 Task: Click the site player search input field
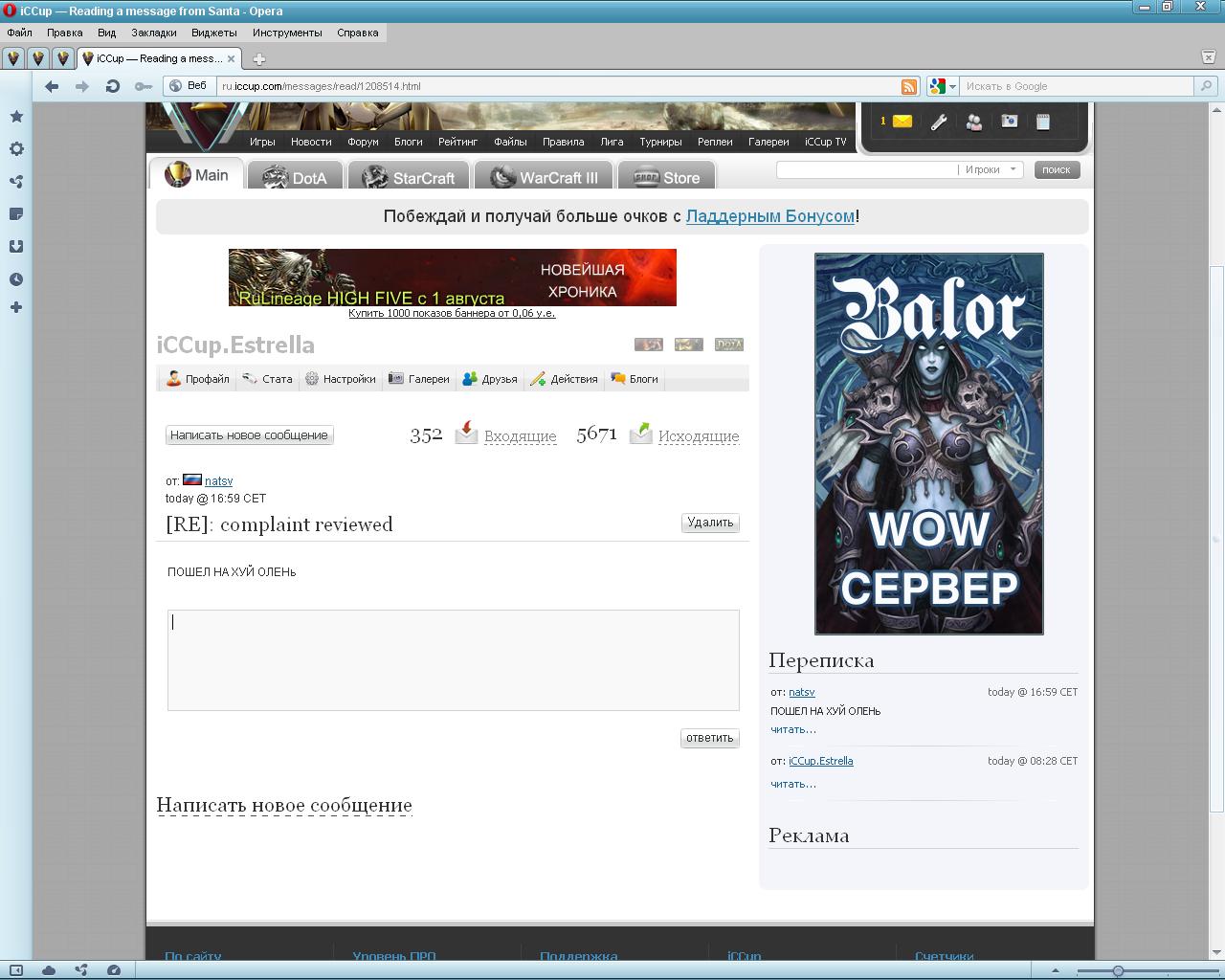[x=867, y=169]
